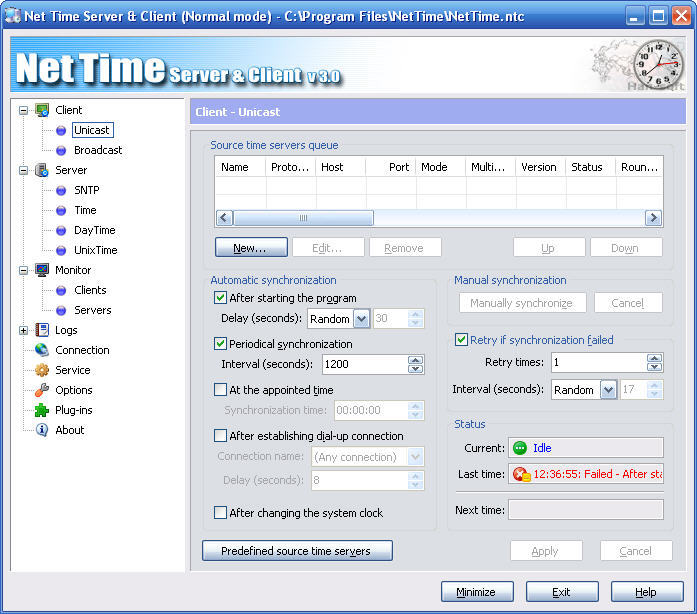Image resolution: width=697 pixels, height=614 pixels.
Task: Click the New... server button
Action: pos(251,247)
